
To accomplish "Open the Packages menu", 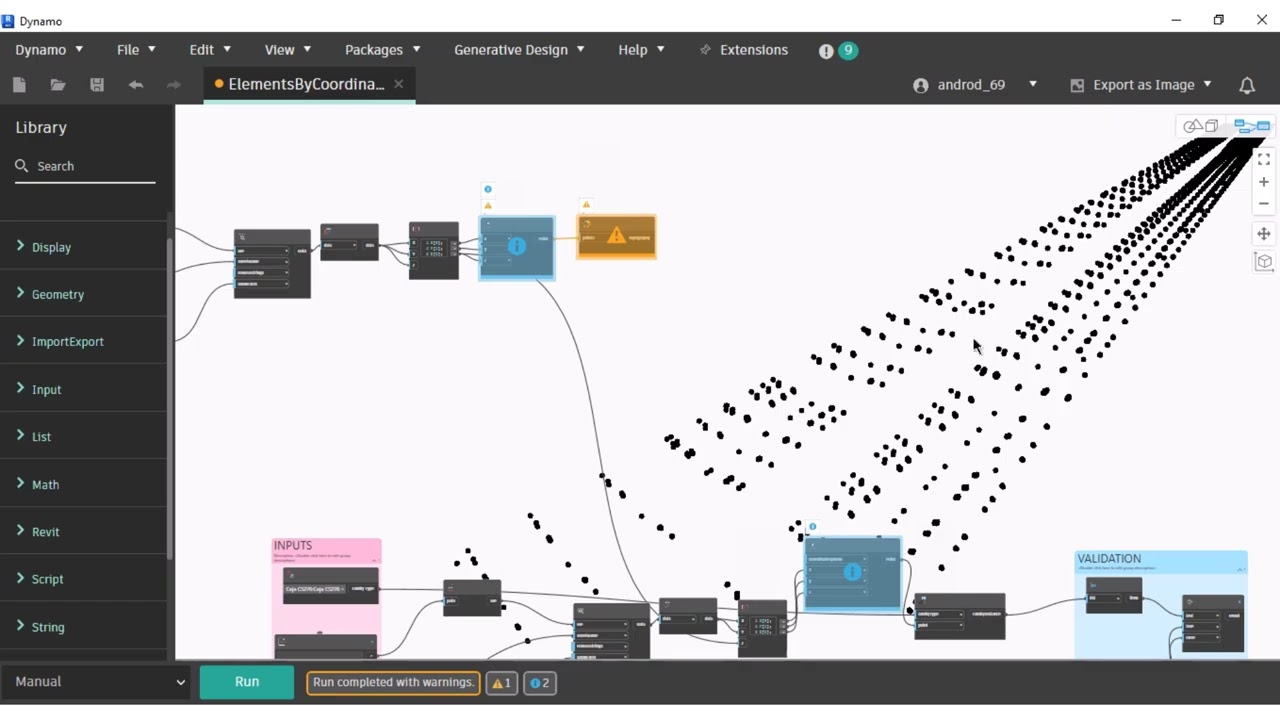I will tap(382, 50).
